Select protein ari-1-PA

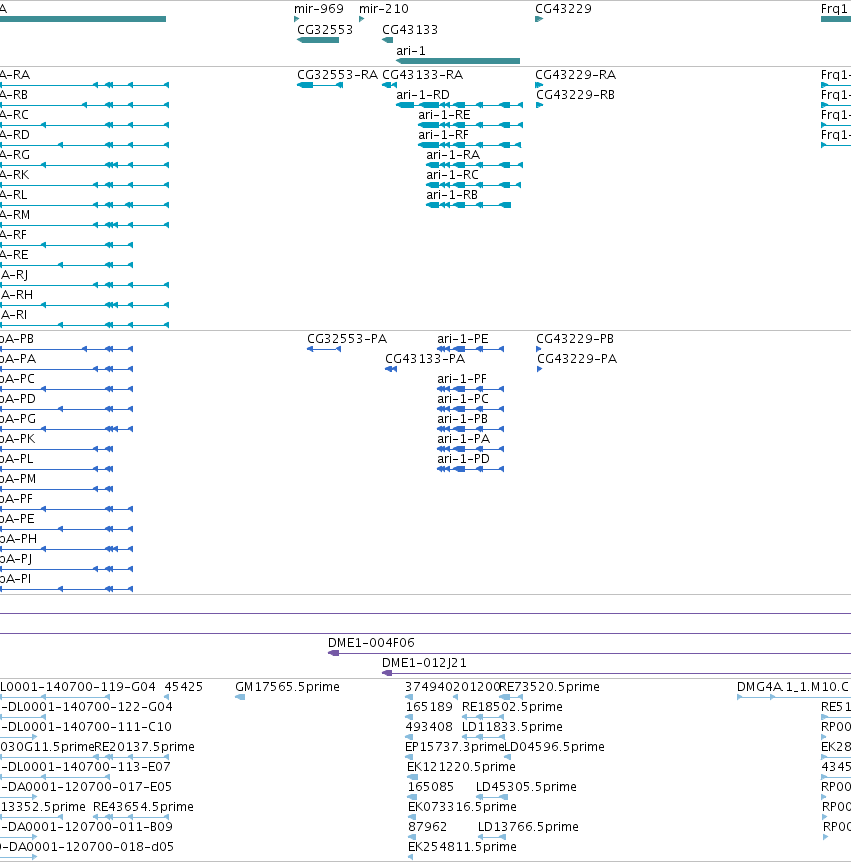471,449
